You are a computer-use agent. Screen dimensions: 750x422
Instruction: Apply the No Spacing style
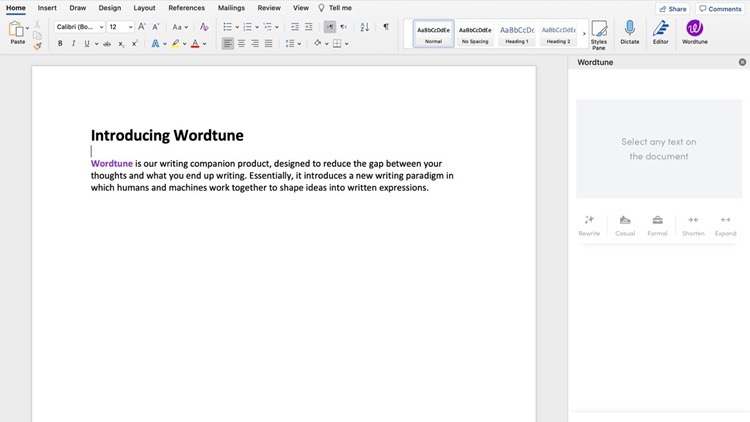tap(475, 34)
